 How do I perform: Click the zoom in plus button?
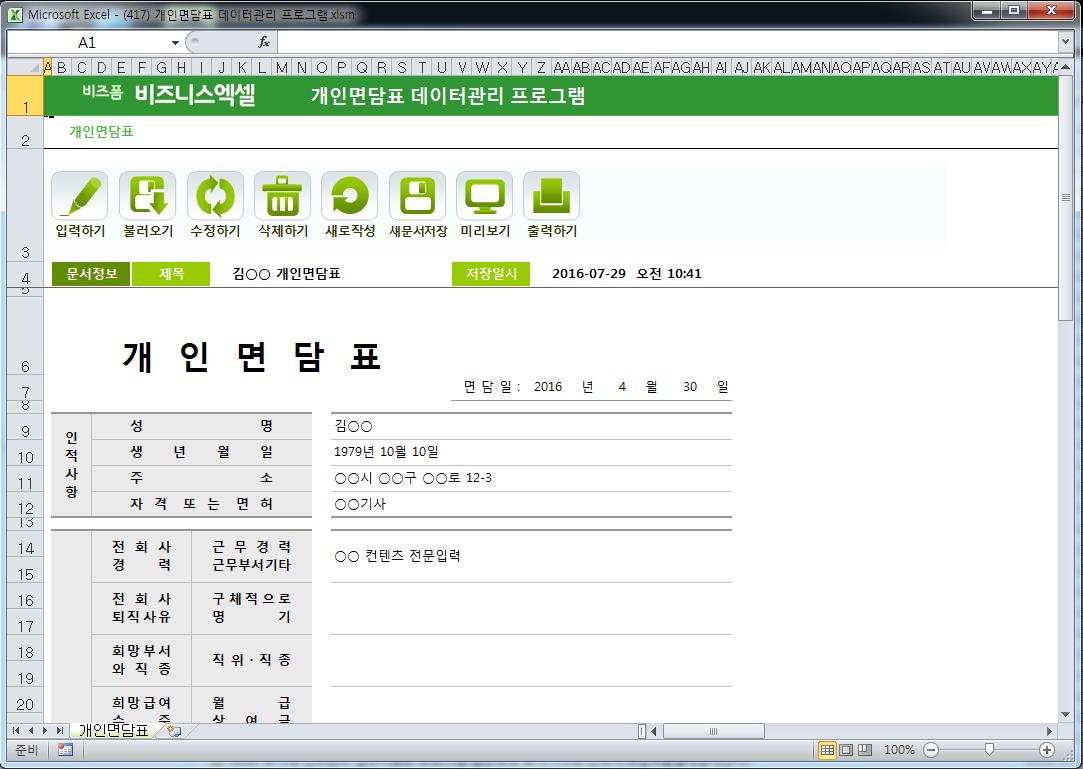(x=1047, y=750)
